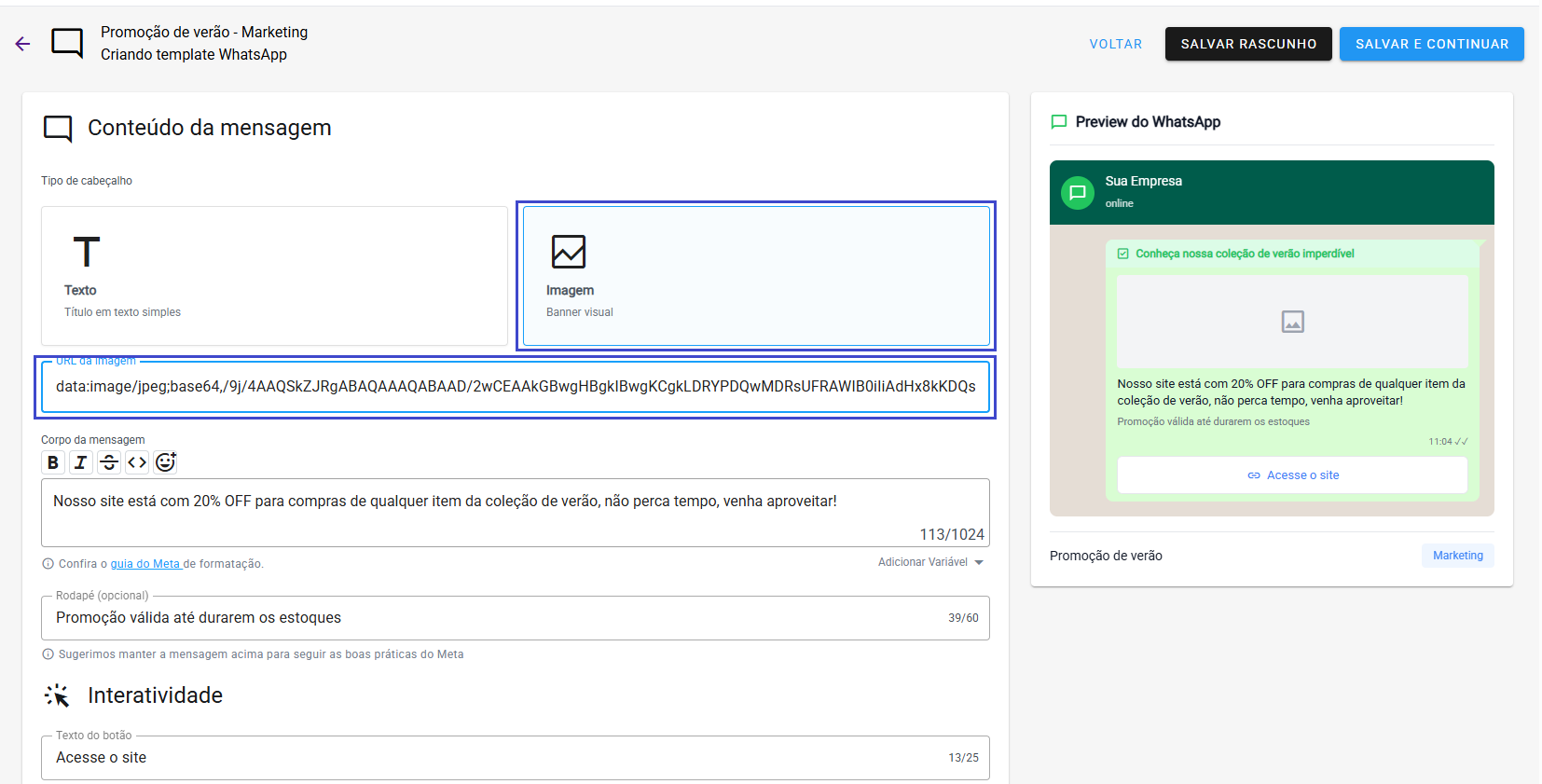1542x784 pixels.
Task: Expand the Adicionar Variável dropdown
Action: pos(930,562)
